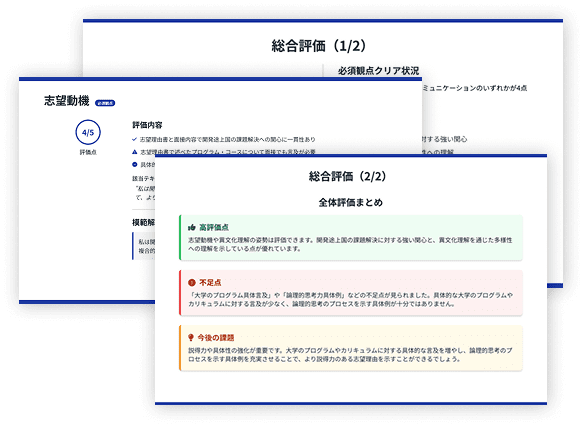Click the checkmark icon in the 評価内容 list
Image resolution: width=584 pixels, height=426 pixels.
(134, 139)
